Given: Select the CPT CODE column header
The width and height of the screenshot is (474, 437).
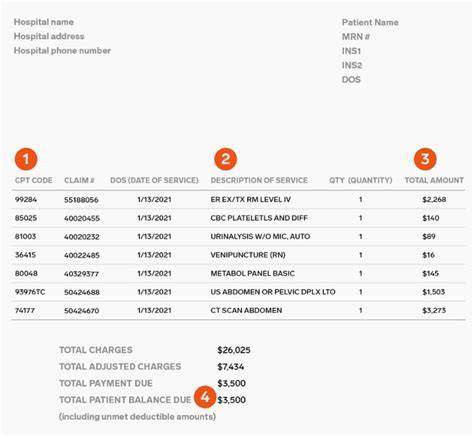Looking at the screenshot, I should pos(33,180).
